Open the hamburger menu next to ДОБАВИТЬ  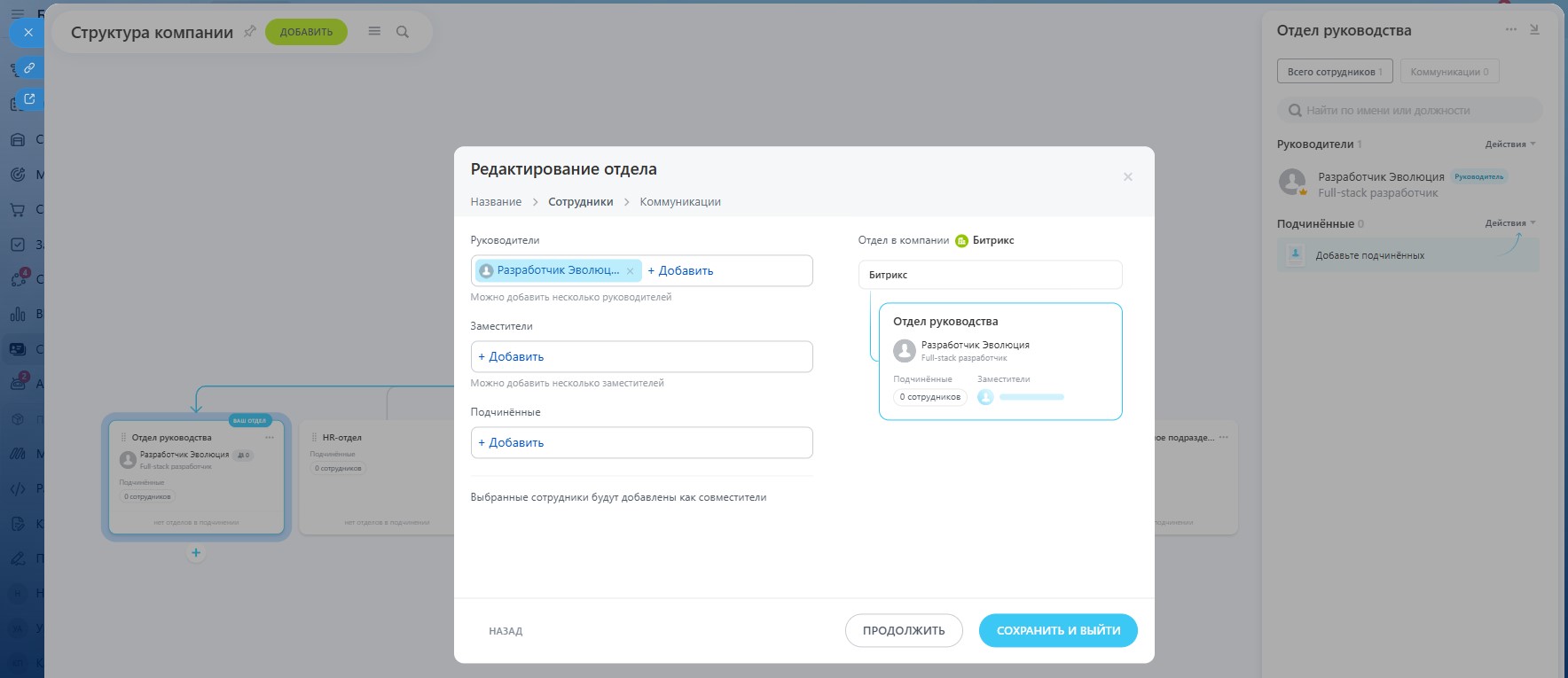tap(374, 32)
